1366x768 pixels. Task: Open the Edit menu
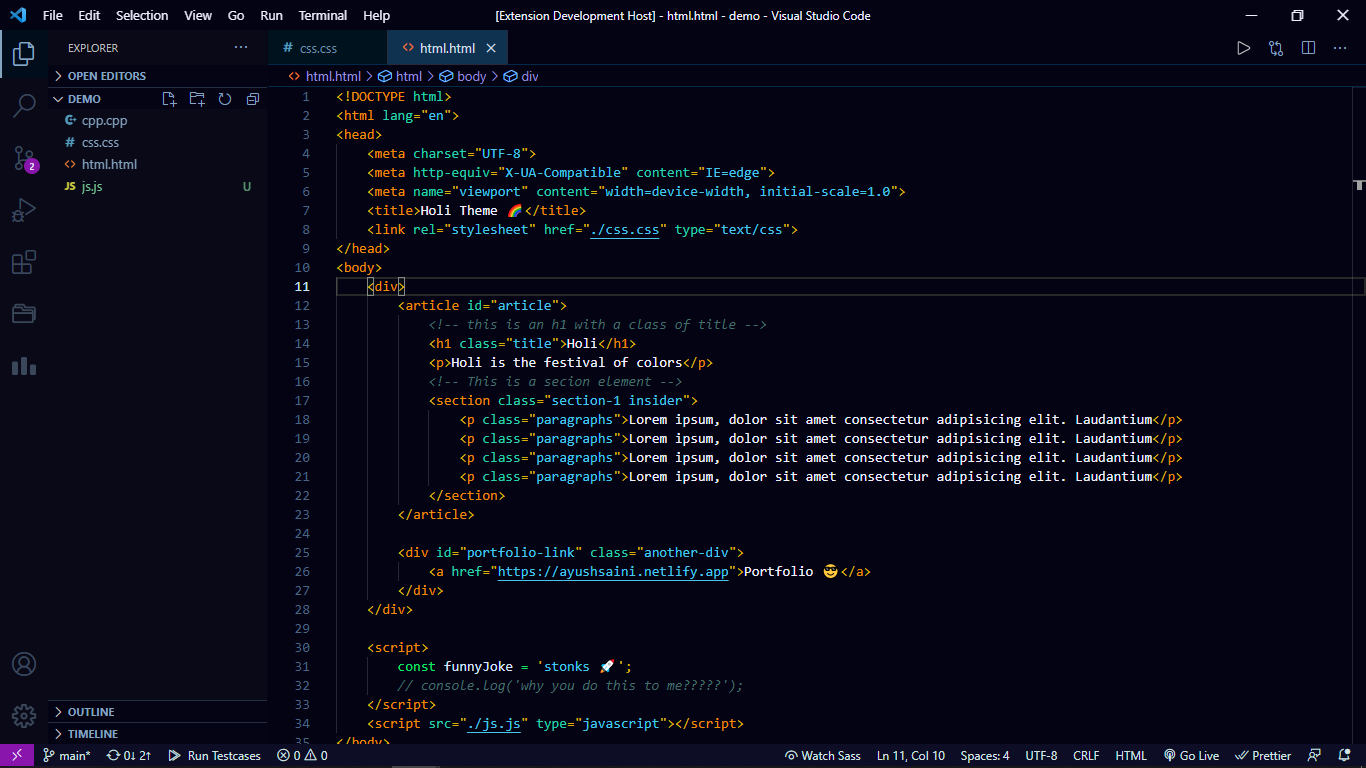89,15
